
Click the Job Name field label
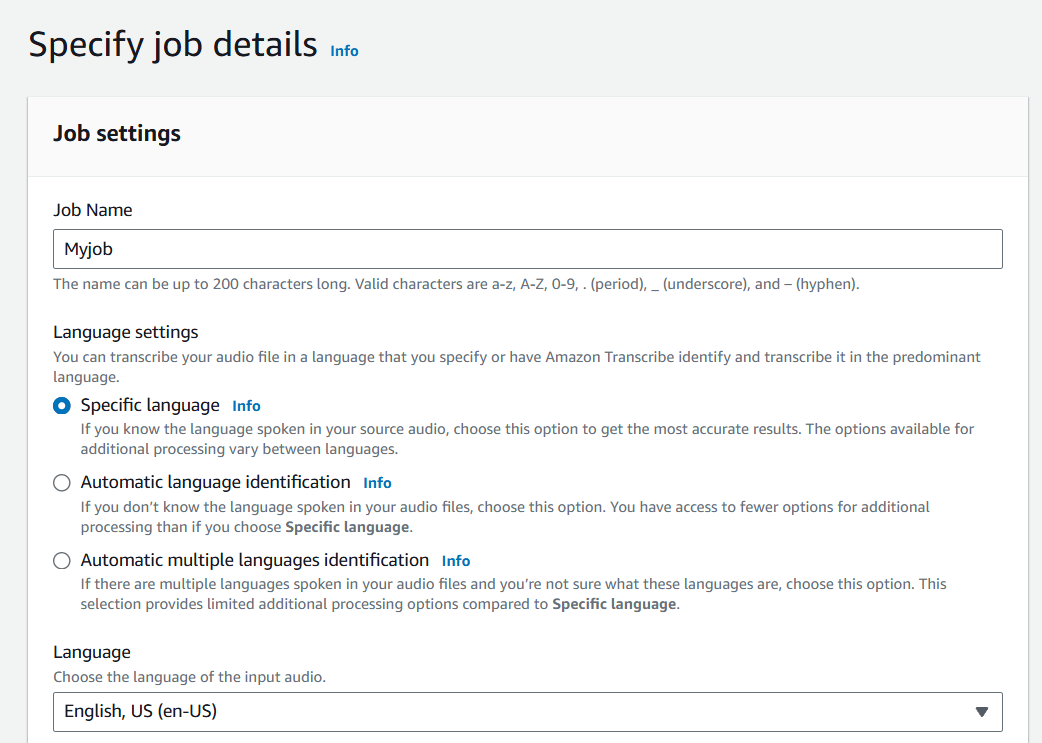[x=92, y=210]
